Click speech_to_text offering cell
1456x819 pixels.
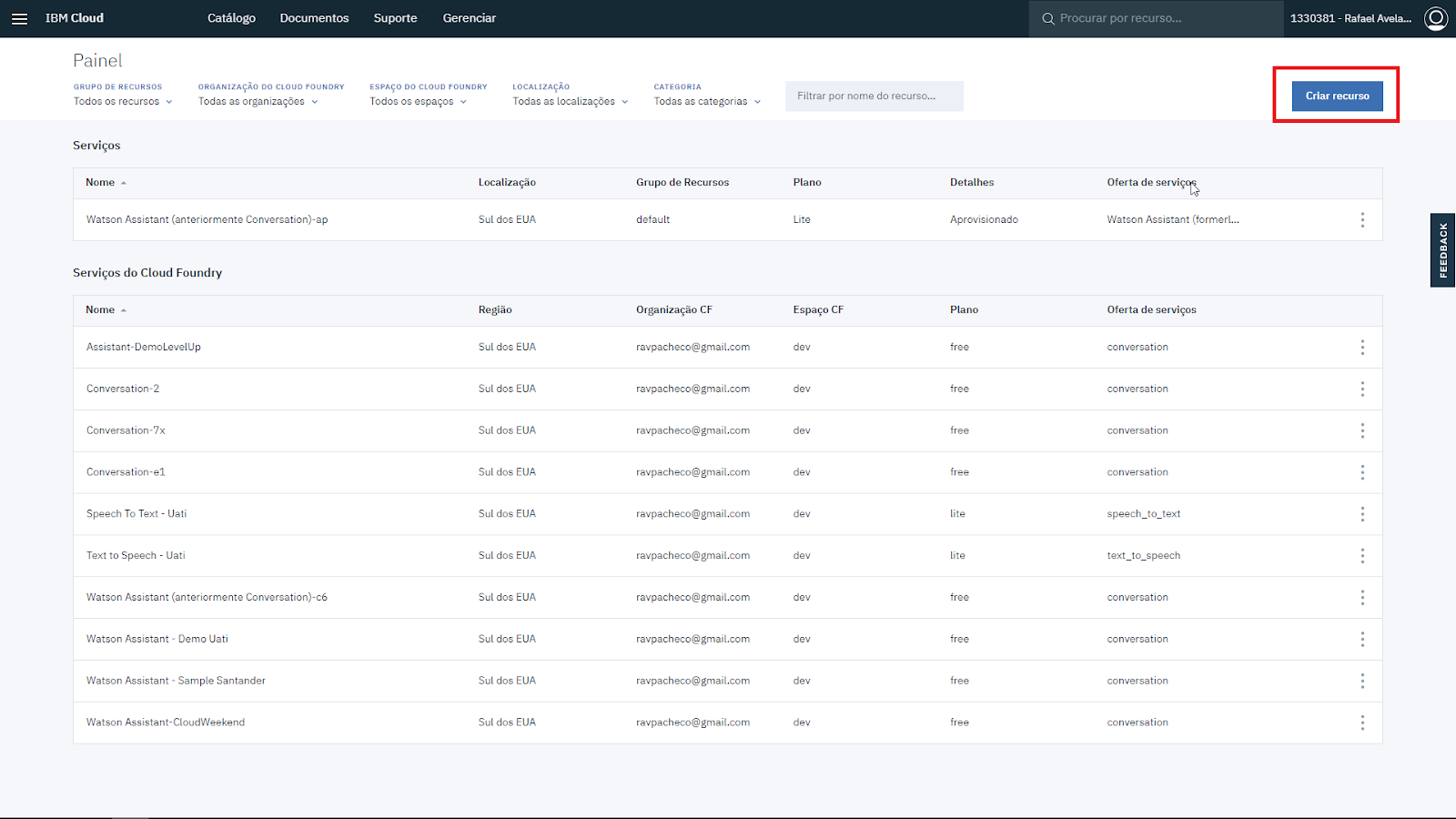click(x=1144, y=513)
